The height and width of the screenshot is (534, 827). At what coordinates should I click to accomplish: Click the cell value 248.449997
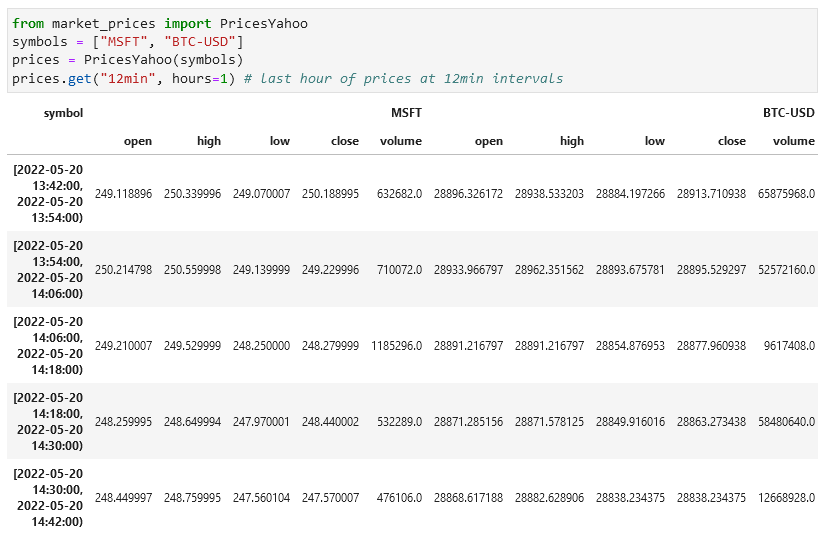pos(123,498)
